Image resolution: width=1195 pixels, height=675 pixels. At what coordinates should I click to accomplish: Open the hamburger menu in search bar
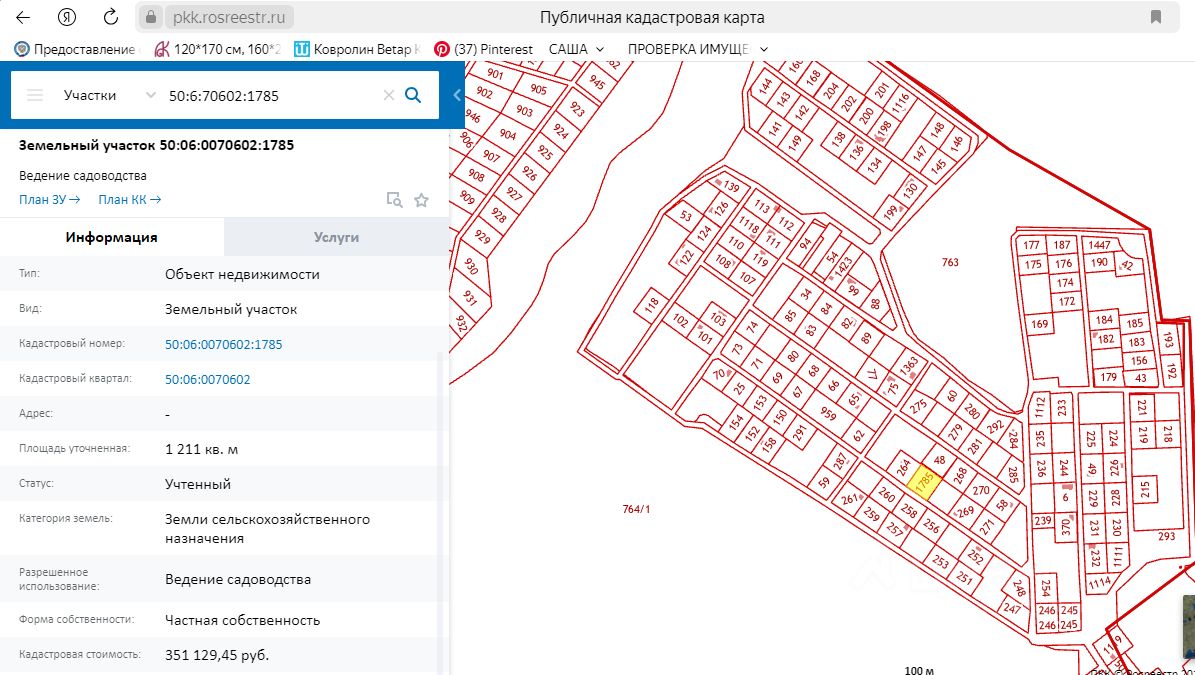coord(35,95)
